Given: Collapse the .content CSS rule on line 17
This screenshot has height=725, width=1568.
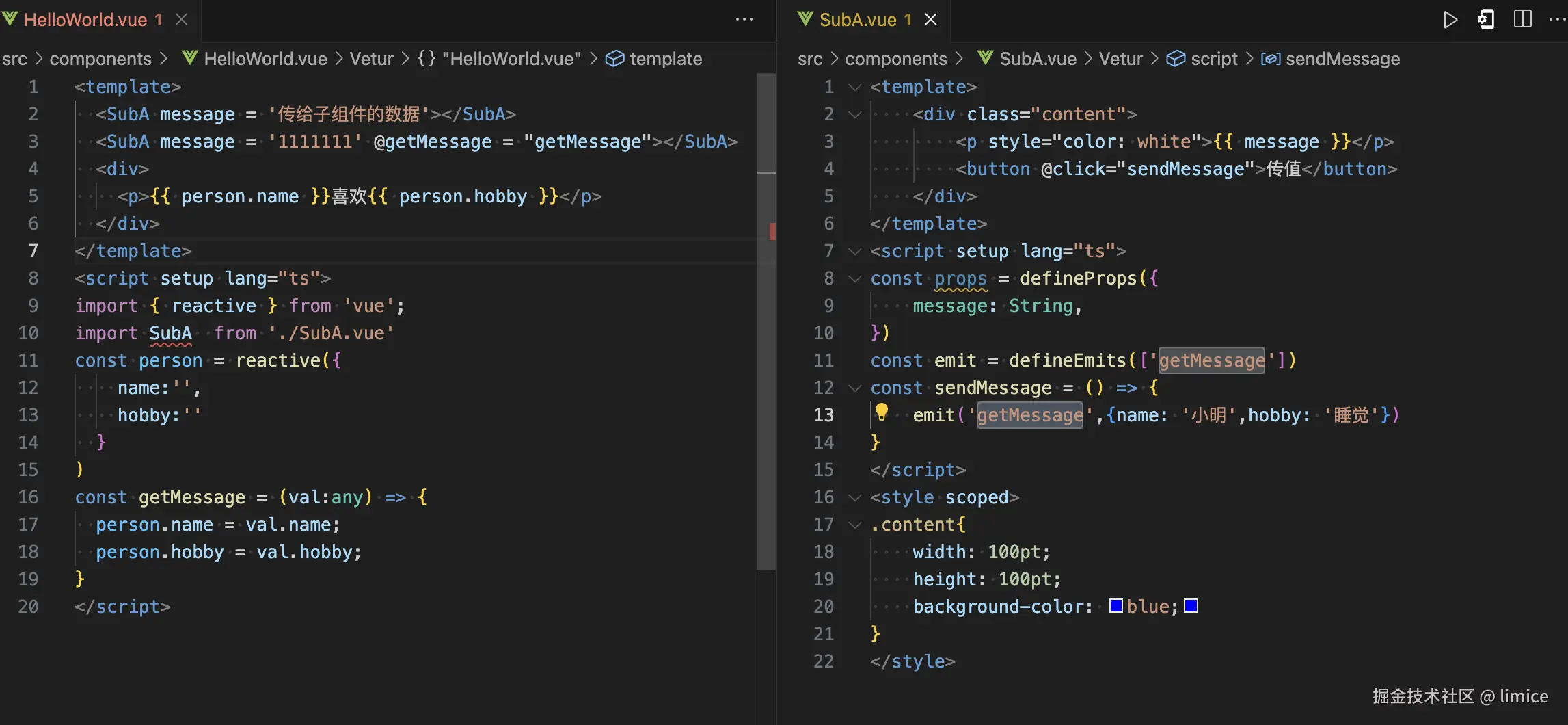Looking at the screenshot, I should [854, 525].
